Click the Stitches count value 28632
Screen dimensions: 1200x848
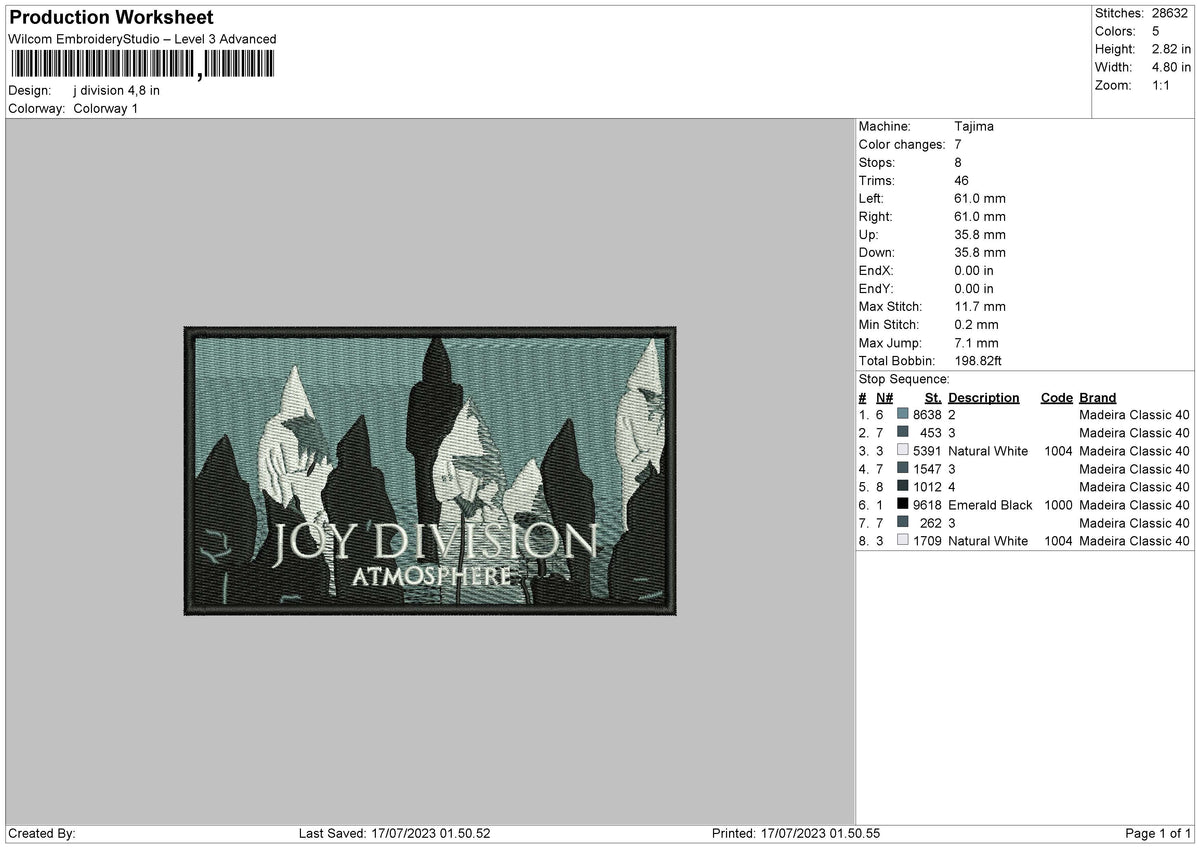[x=1168, y=13]
